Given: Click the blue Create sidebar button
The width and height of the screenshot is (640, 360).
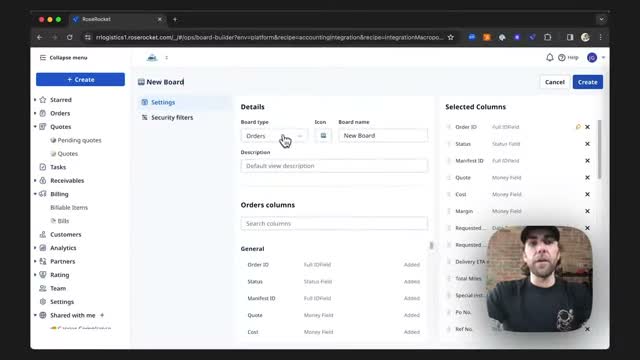Looking at the screenshot, I should 80,80.
